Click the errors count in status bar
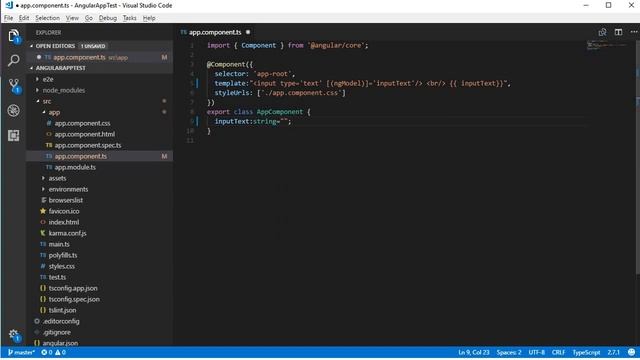 (47, 352)
